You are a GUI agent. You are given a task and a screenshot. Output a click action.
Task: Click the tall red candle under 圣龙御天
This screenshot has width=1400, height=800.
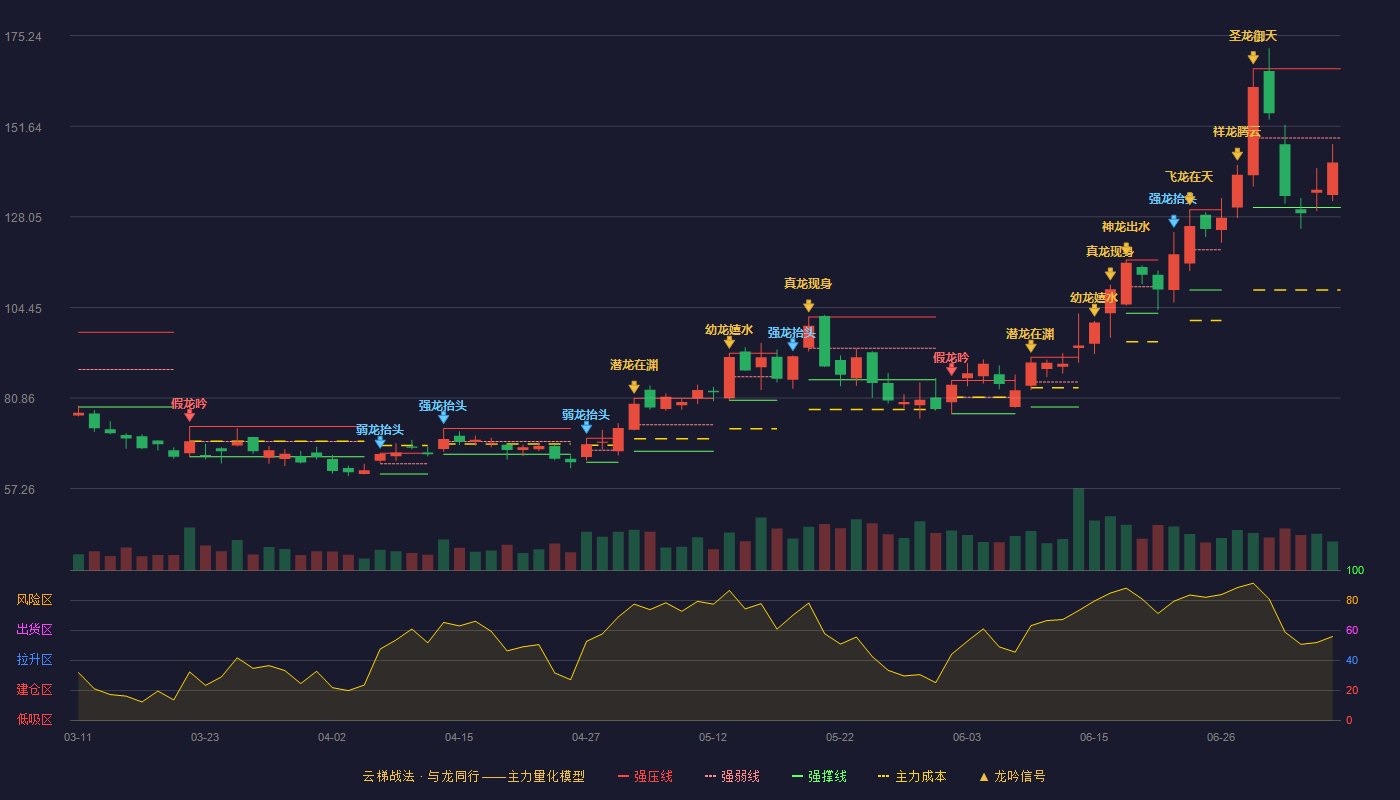(1253, 131)
